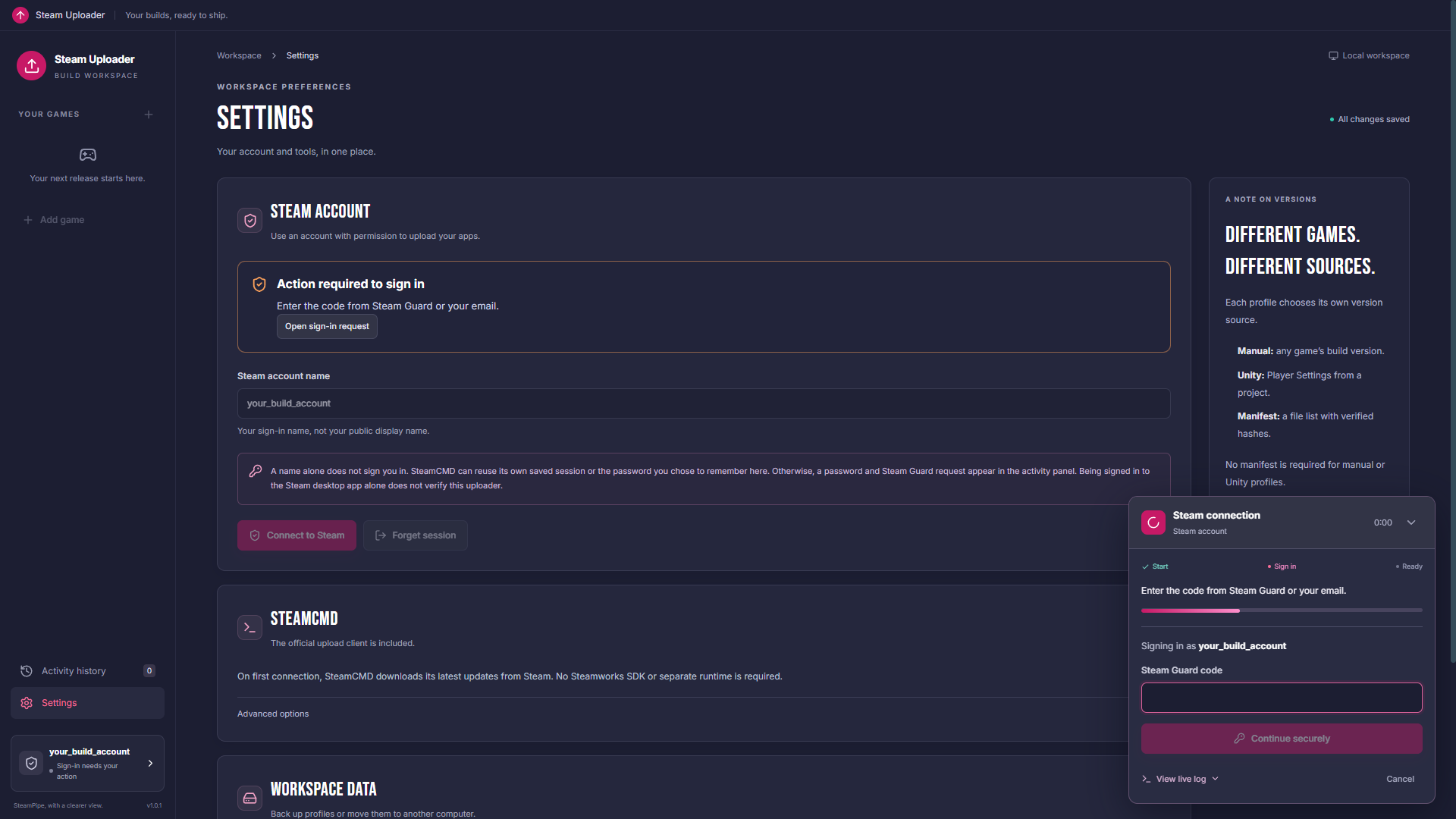Click the Forget session button
This screenshot has height=819, width=1456.
[416, 535]
